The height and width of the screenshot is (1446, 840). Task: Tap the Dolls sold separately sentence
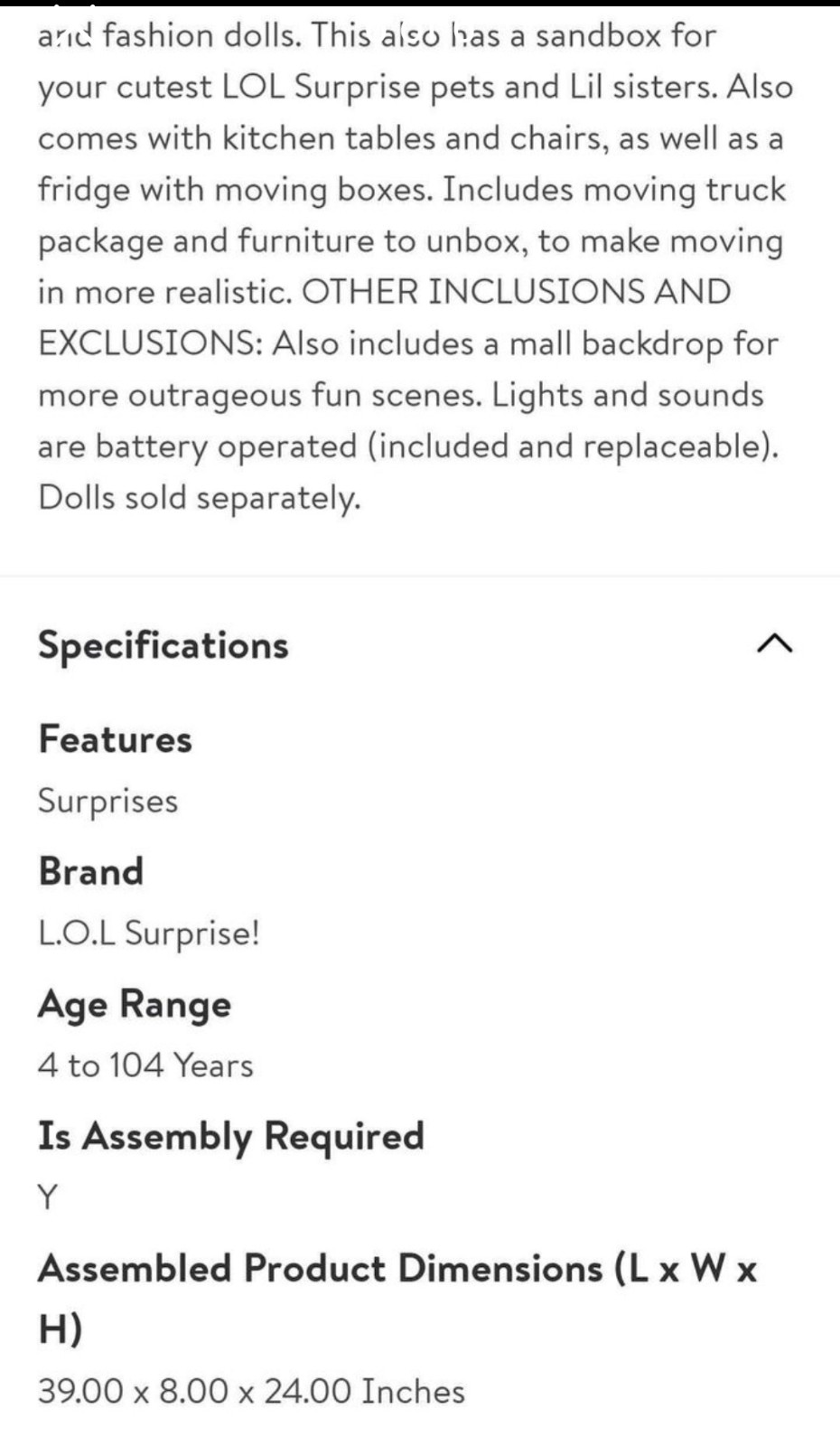200,498
